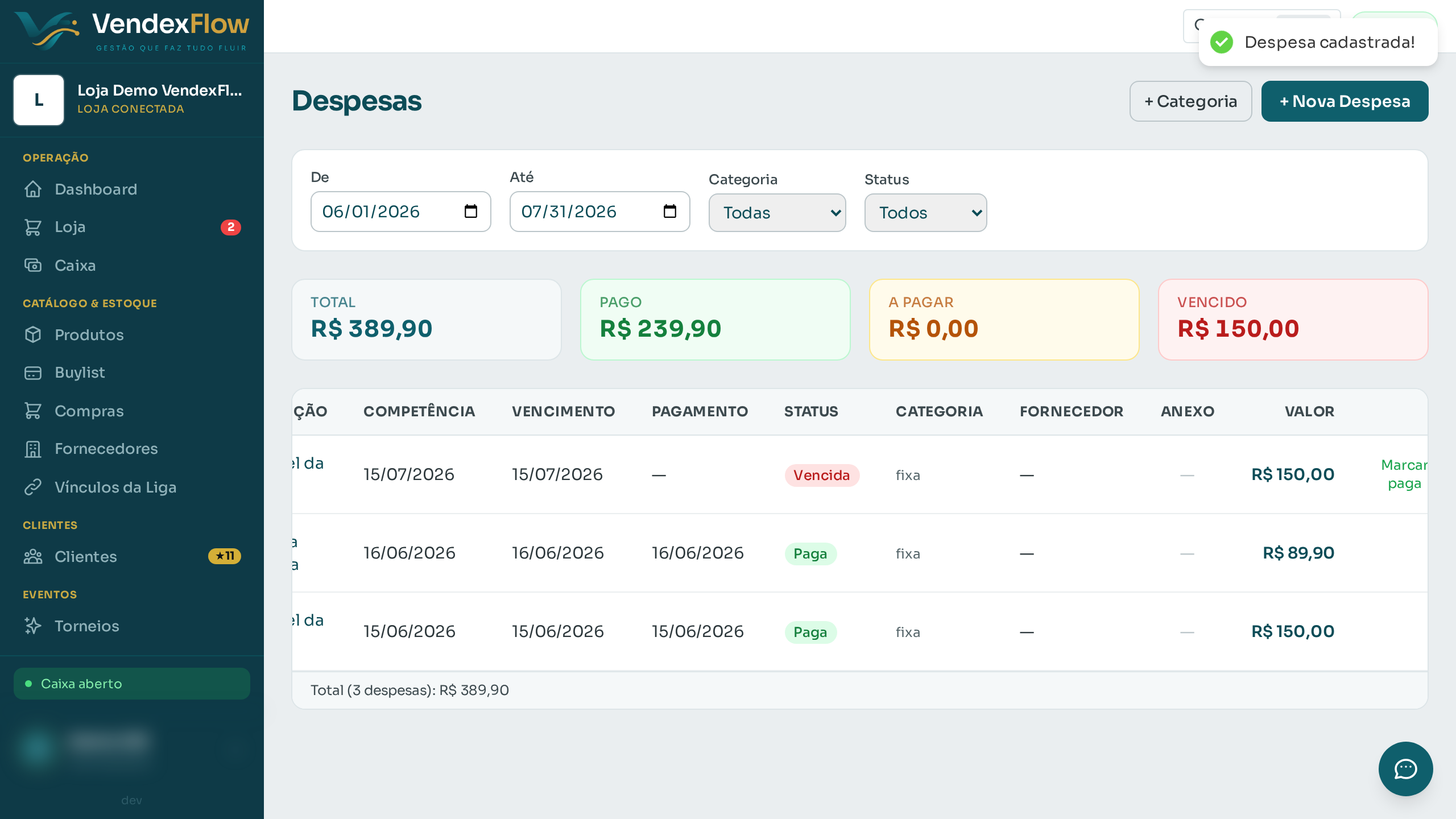Mark the overdue R$ 150,00 expense as paid
The width and height of the screenshot is (1456, 819).
(1404, 474)
